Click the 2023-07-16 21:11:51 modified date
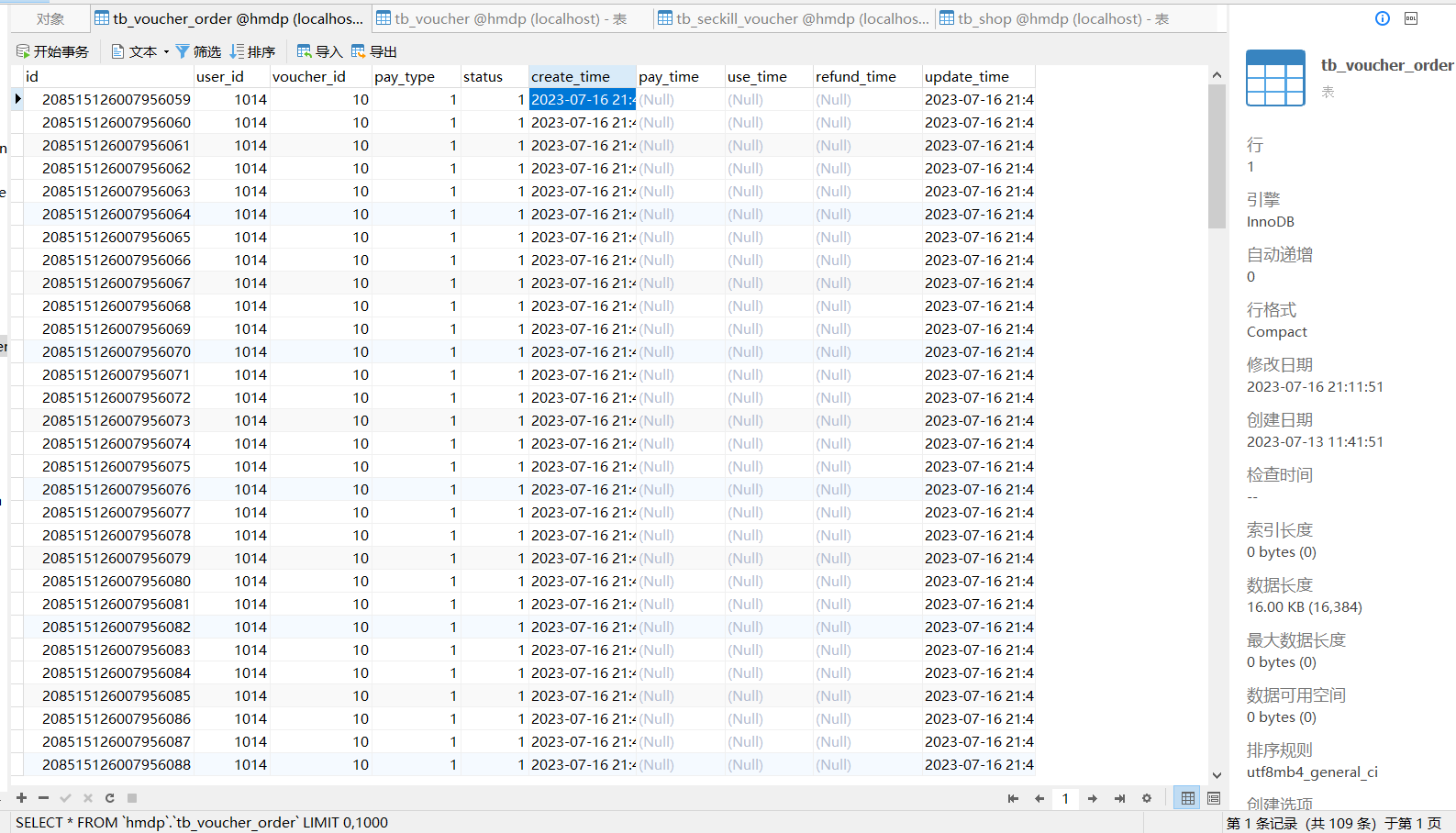Screen dimensions: 1456x833 pyautogui.click(x=1315, y=387)
